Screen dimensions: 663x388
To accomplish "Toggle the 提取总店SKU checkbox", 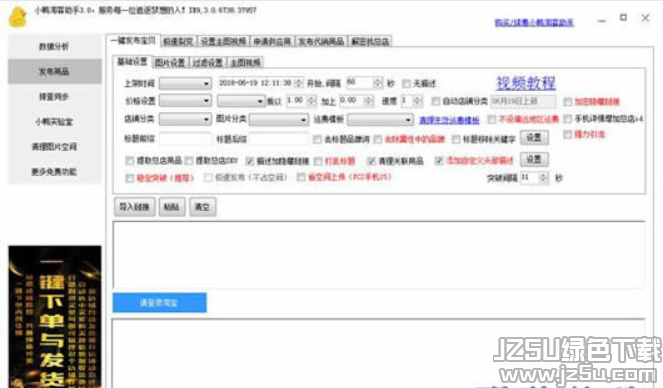I will [x=189, y=161].
